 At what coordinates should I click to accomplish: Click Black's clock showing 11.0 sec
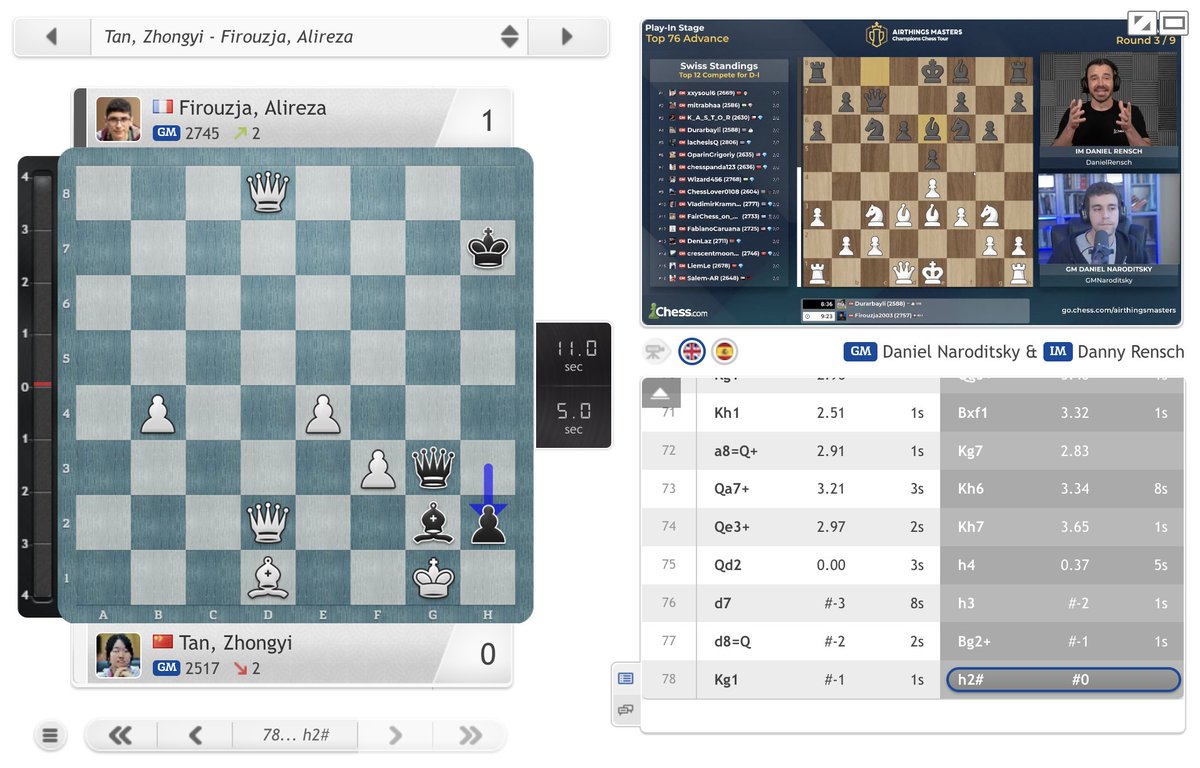tap(574, 354)
